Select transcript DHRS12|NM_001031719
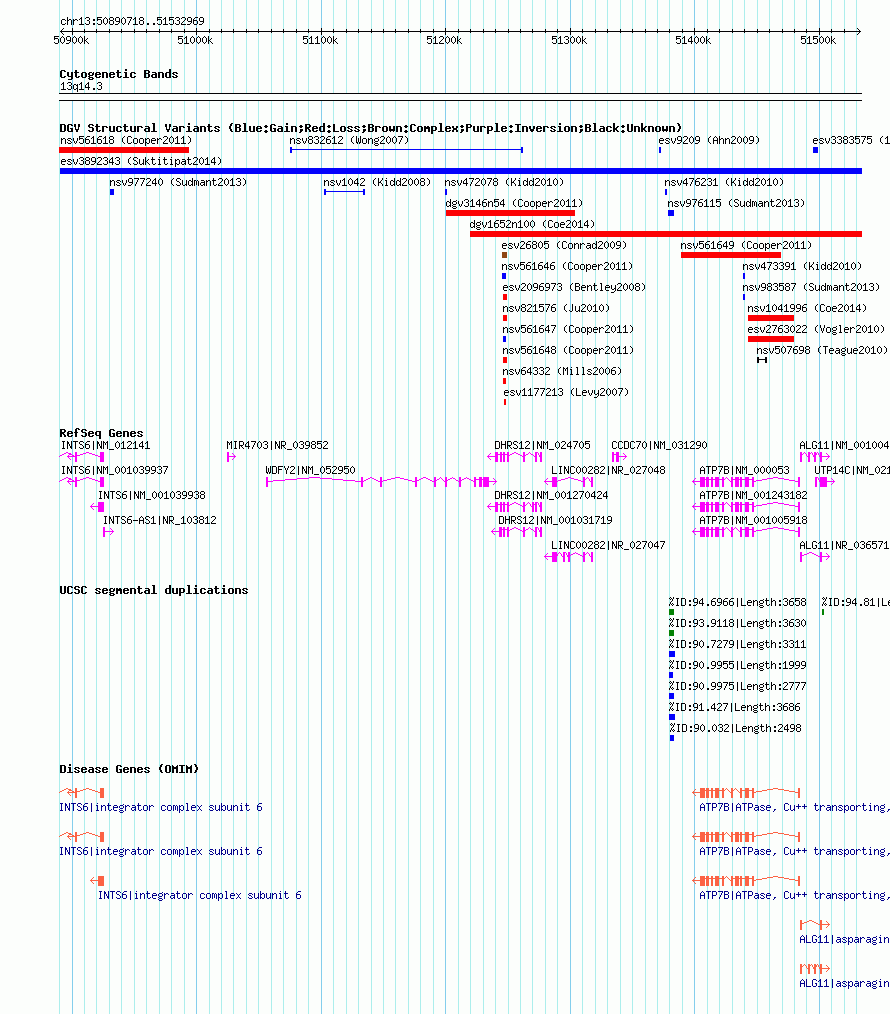 555,521
